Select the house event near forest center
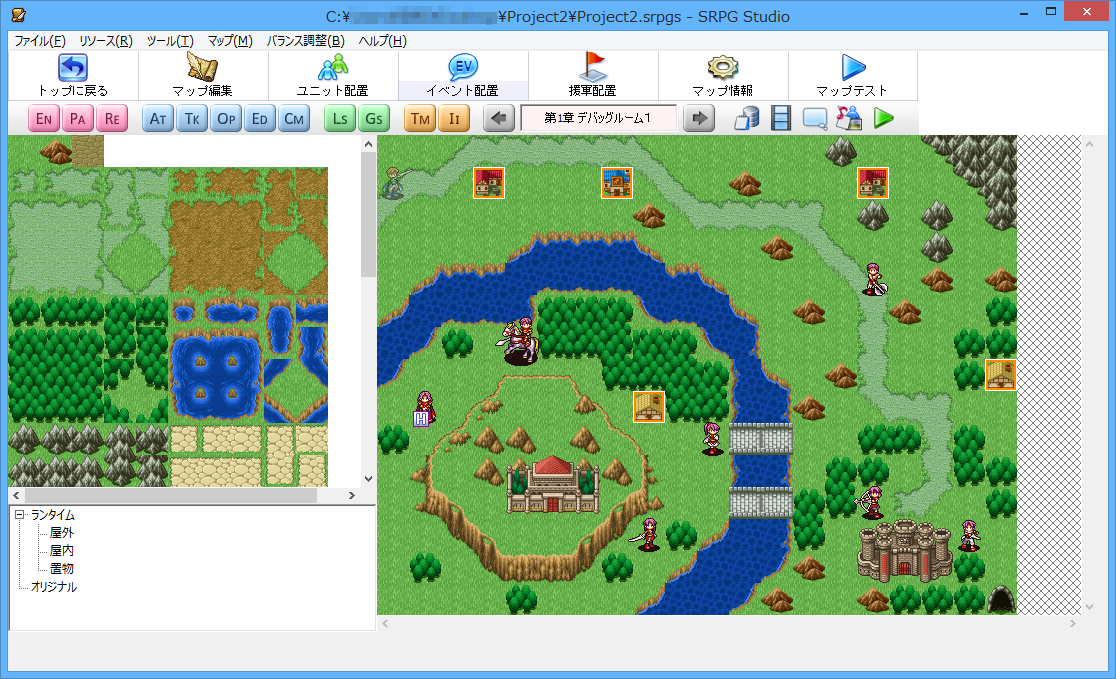The image size is (1116, 679). pyautogui.click(x=649, y=407)
